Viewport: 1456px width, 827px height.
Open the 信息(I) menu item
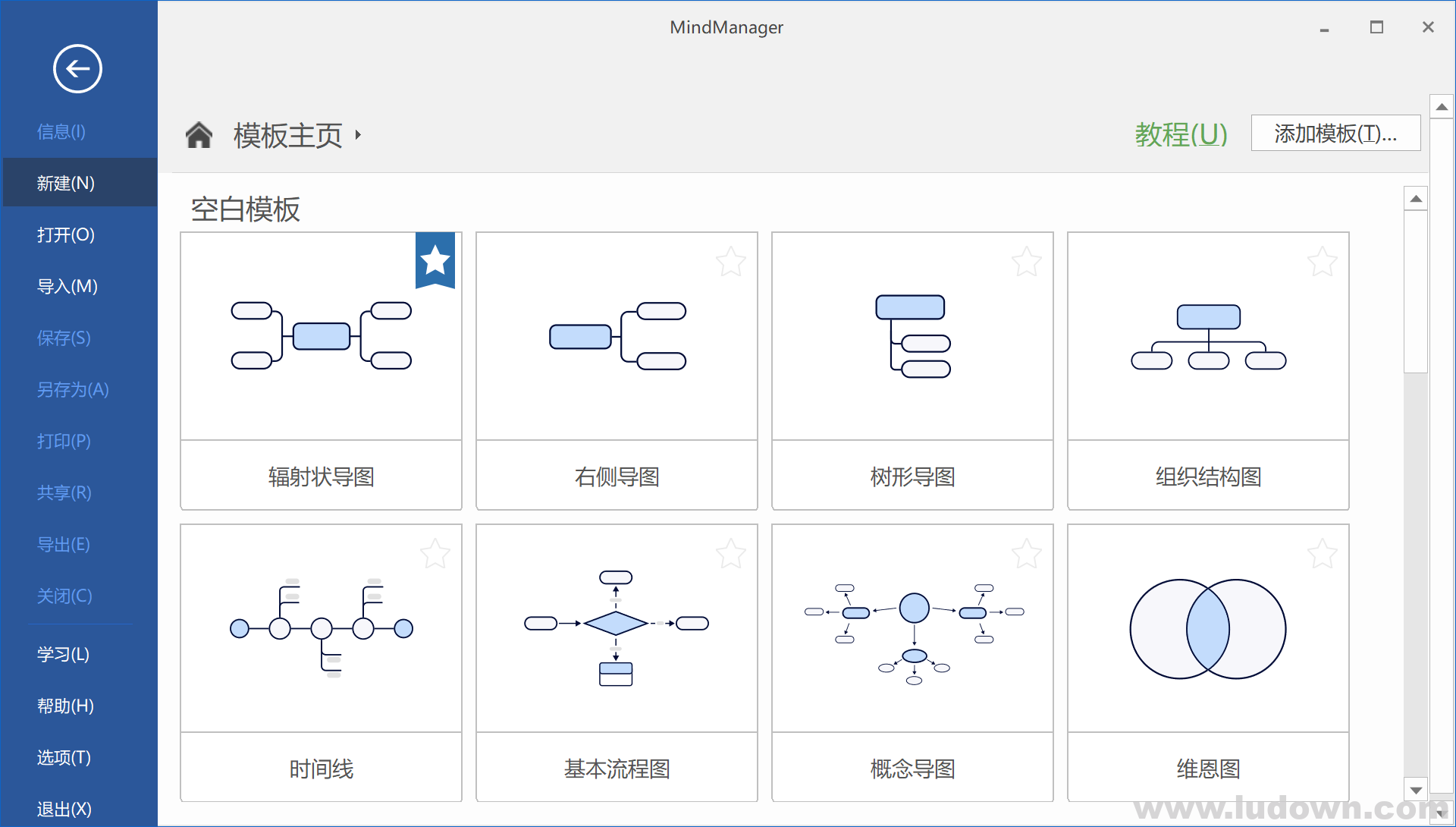click(61, 131)
